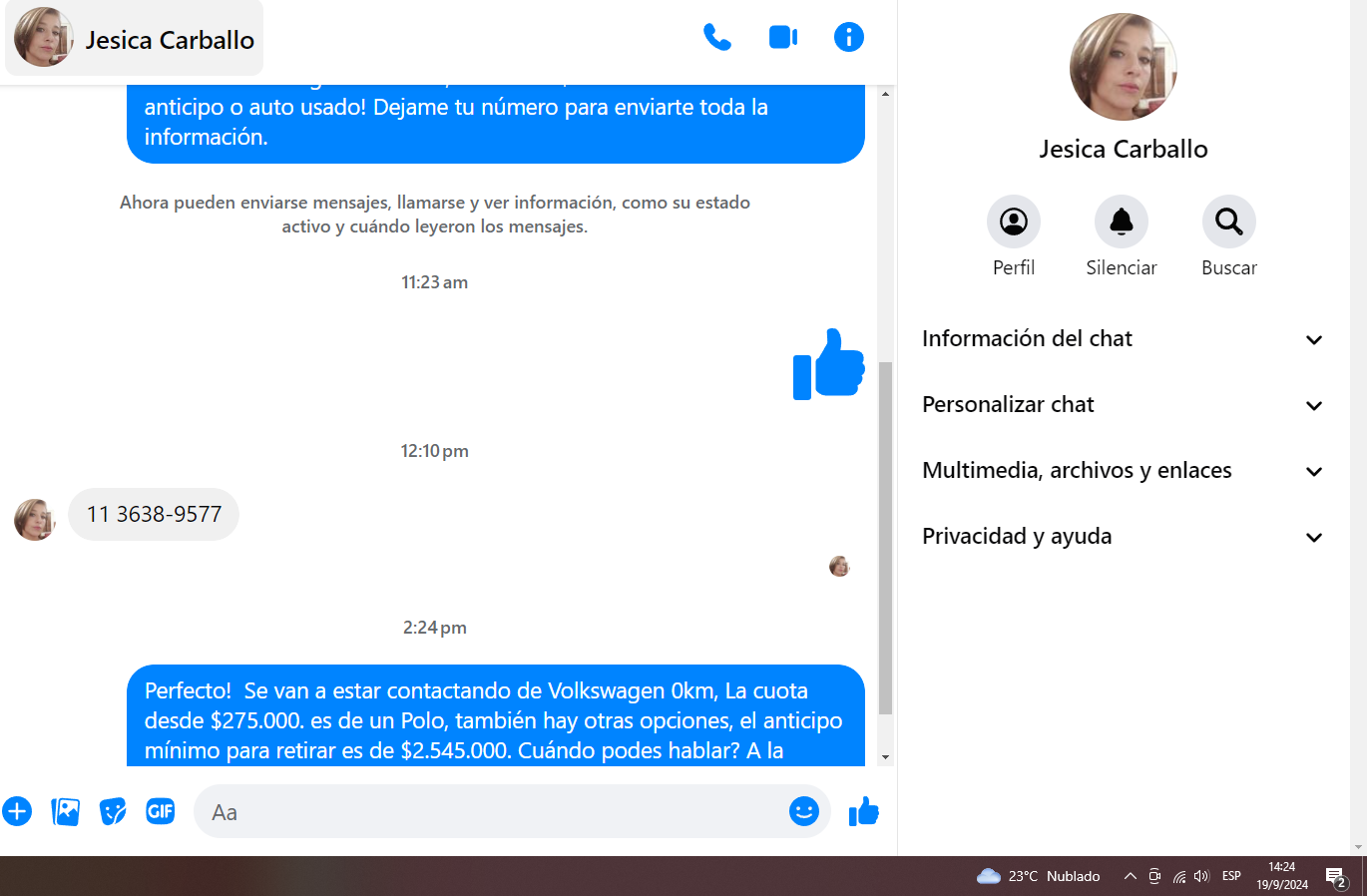Click the chat scrollbar down arrow

coord(885,757)
